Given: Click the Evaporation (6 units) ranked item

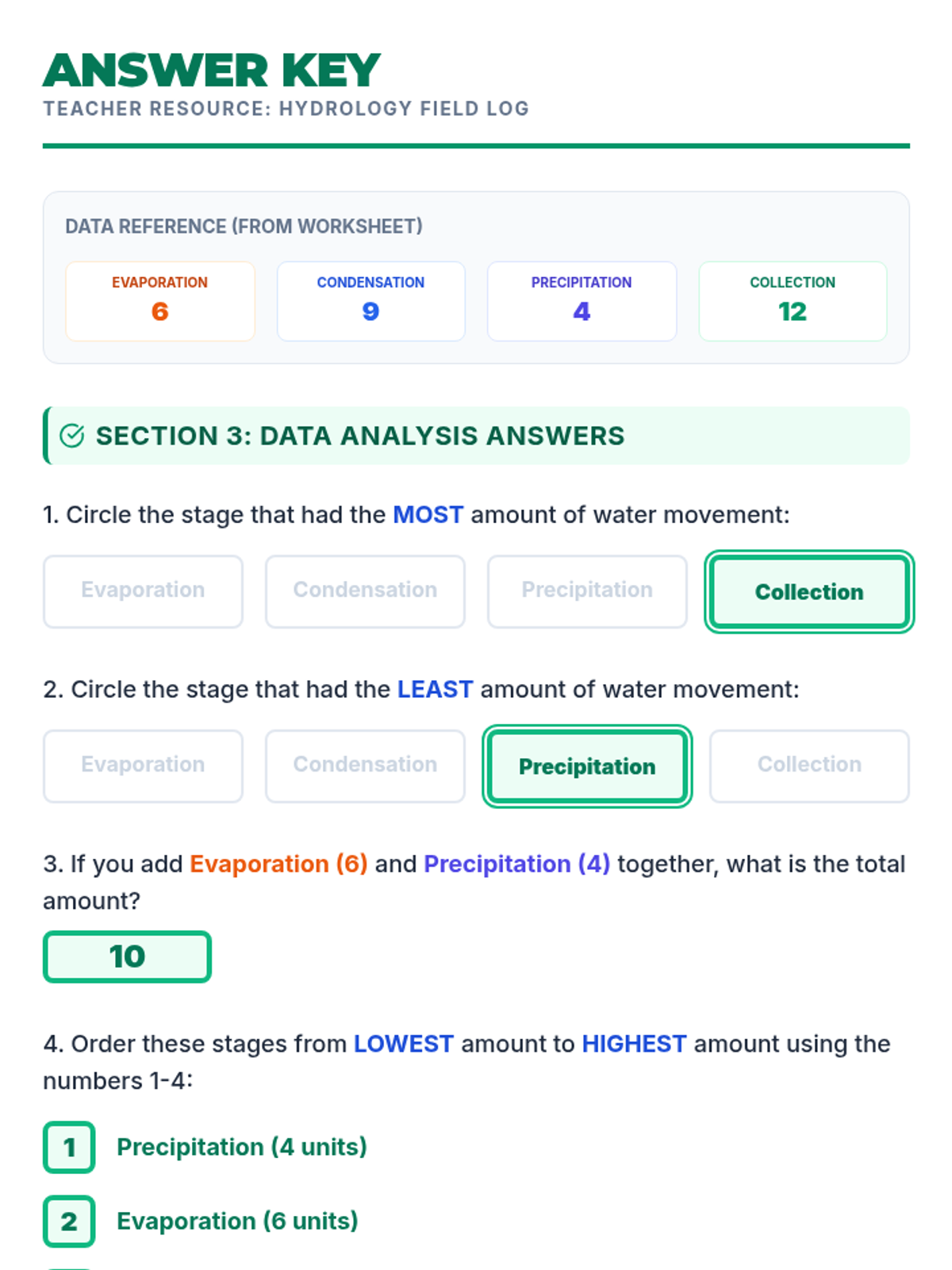Looking at the screenshot, I should coord(237,1221).
